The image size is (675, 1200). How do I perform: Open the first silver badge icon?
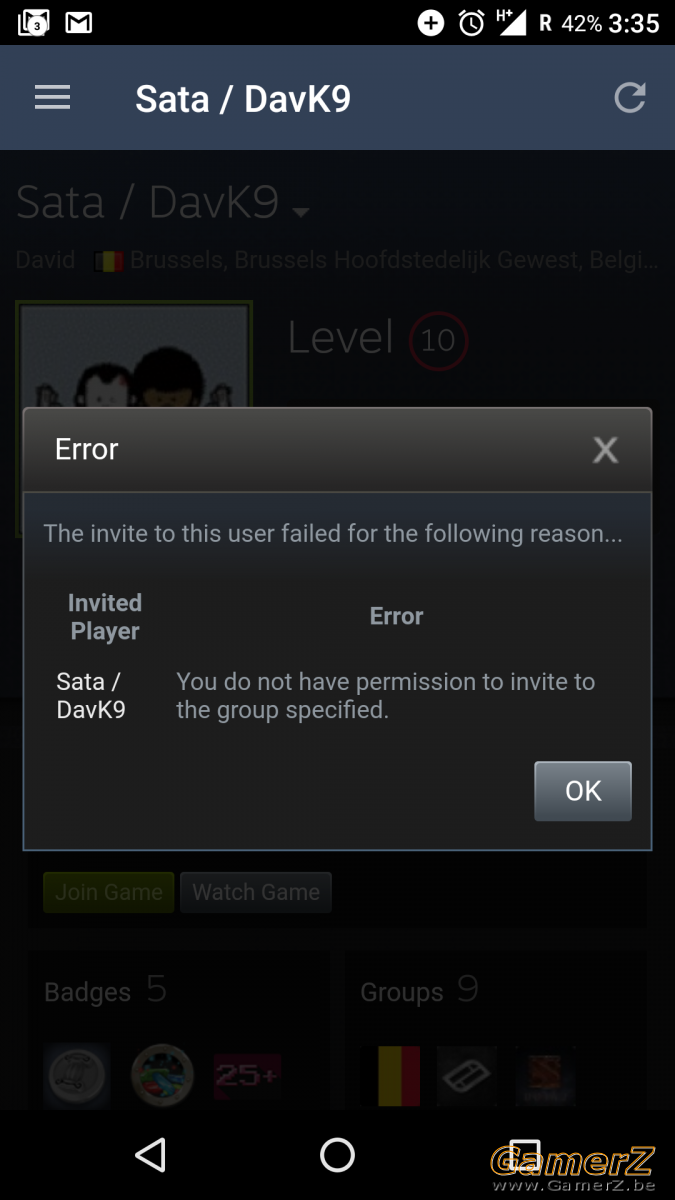tap(76, 1076)
